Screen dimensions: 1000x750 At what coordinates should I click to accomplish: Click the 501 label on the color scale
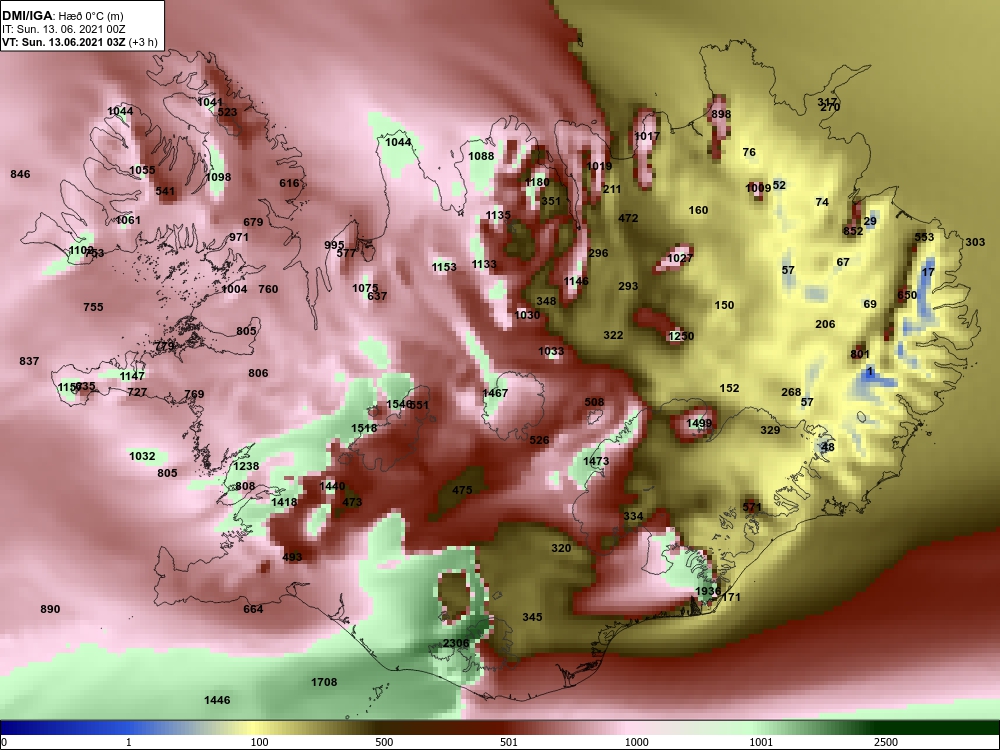coord(509,742)
